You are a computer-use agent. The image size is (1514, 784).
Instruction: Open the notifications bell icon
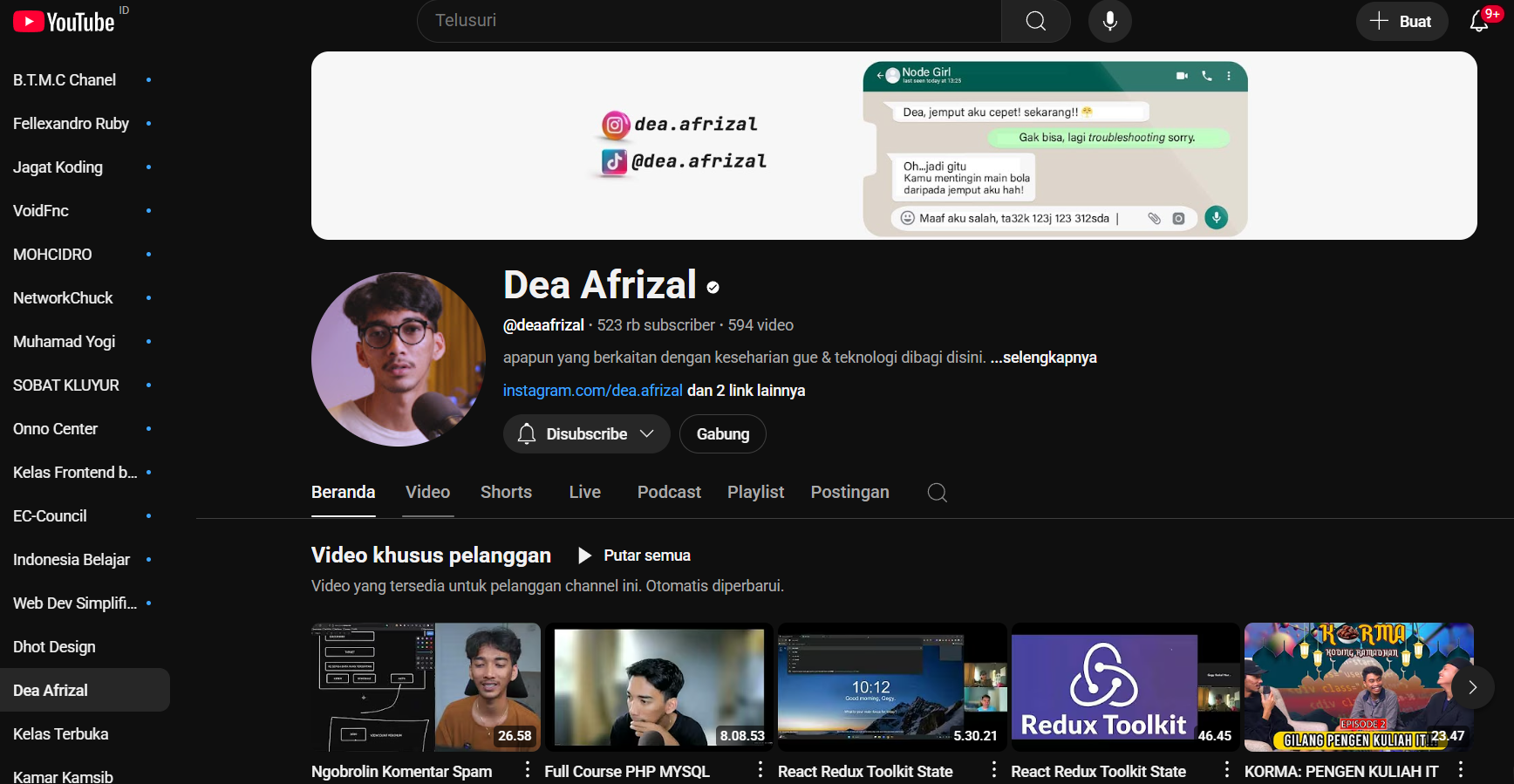[1479, 21]
